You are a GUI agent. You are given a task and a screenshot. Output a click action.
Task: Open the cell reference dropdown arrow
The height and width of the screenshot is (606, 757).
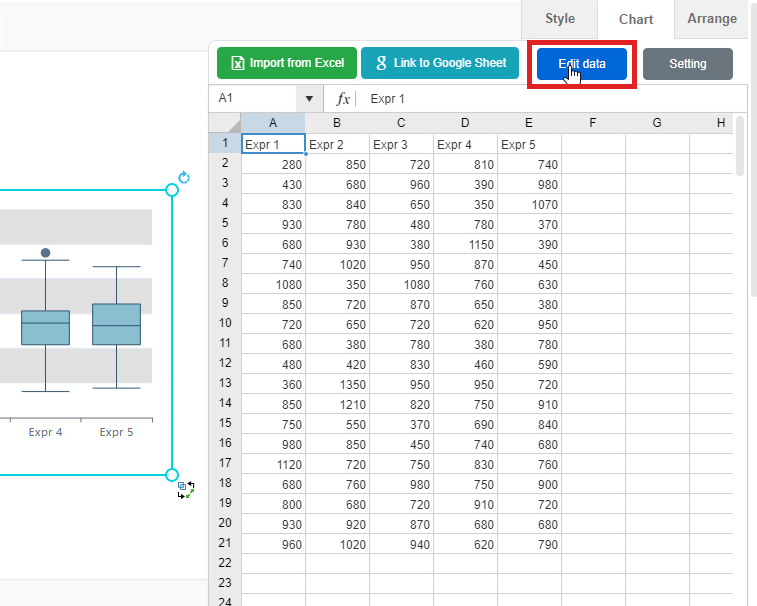pyautogui.click(x=309, y=98)
